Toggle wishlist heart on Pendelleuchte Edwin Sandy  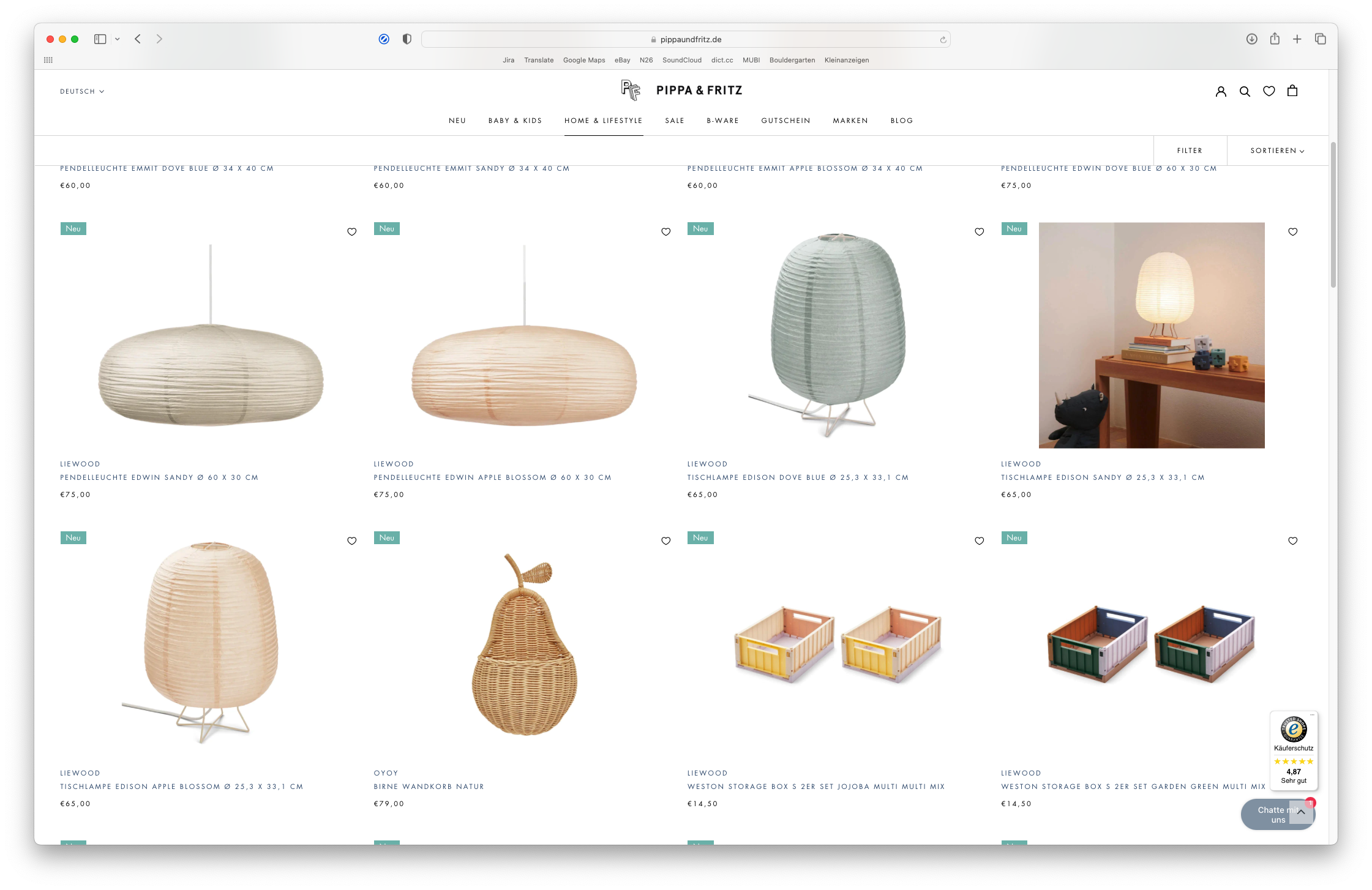(352, 231)
